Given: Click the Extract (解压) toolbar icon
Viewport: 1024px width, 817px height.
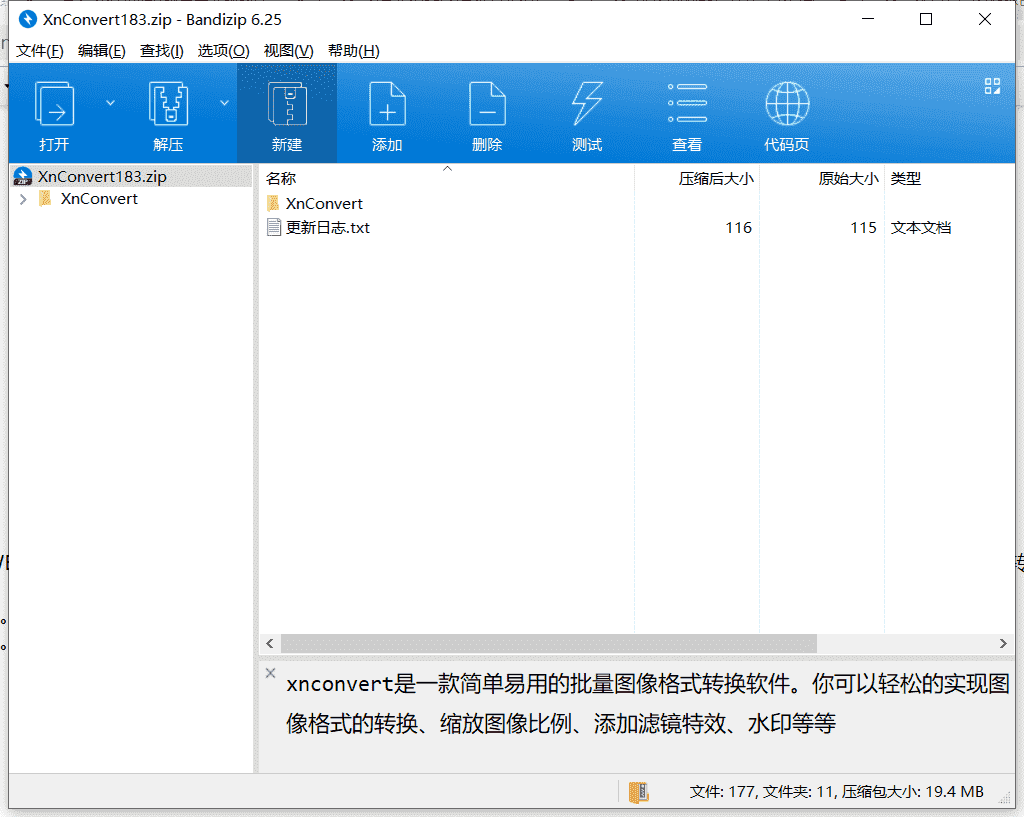Looking at the screenshot, I should 168,104.
